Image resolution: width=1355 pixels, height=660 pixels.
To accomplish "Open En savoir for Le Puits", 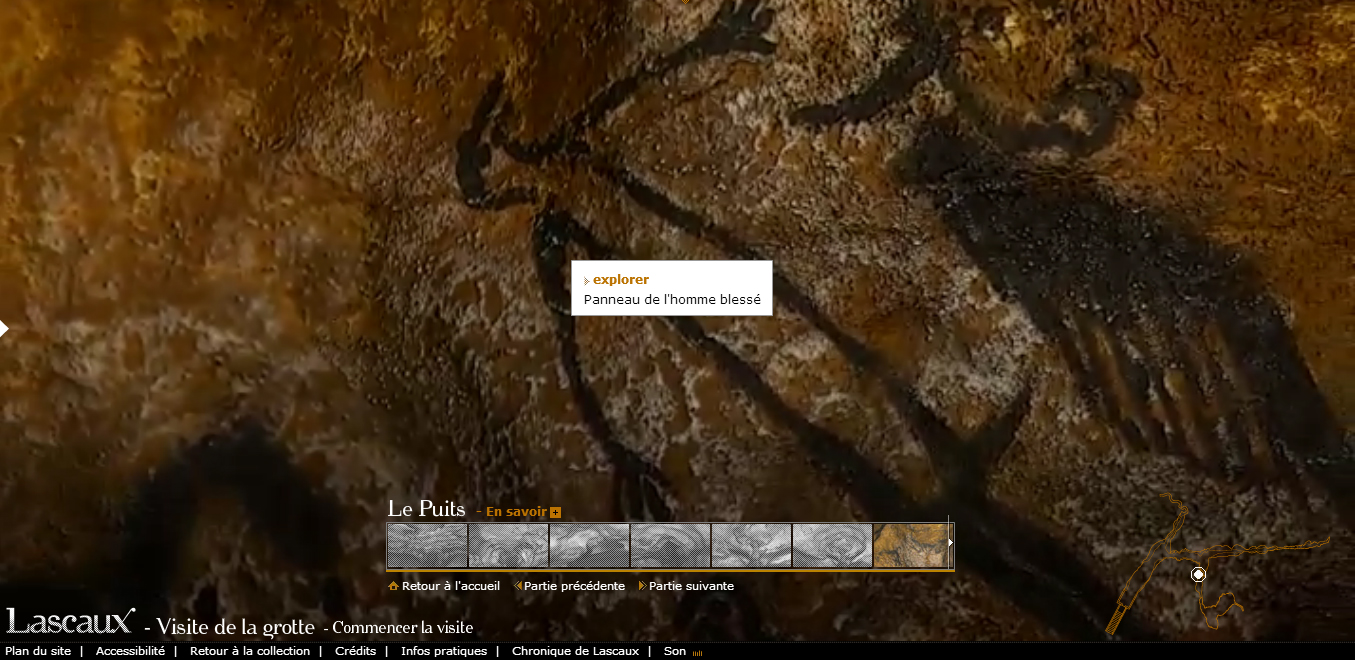I will pos(516,512).
